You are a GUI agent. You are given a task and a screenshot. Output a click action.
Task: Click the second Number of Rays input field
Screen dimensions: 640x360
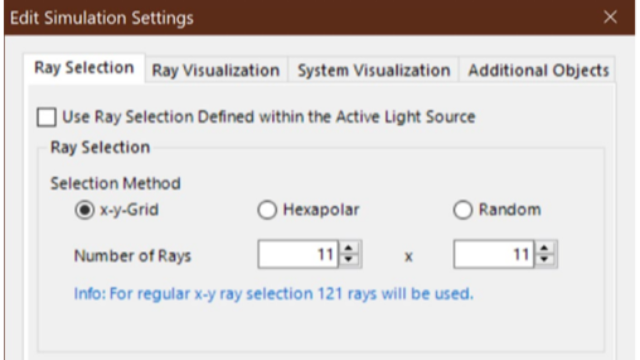click(x=493, y=255)
